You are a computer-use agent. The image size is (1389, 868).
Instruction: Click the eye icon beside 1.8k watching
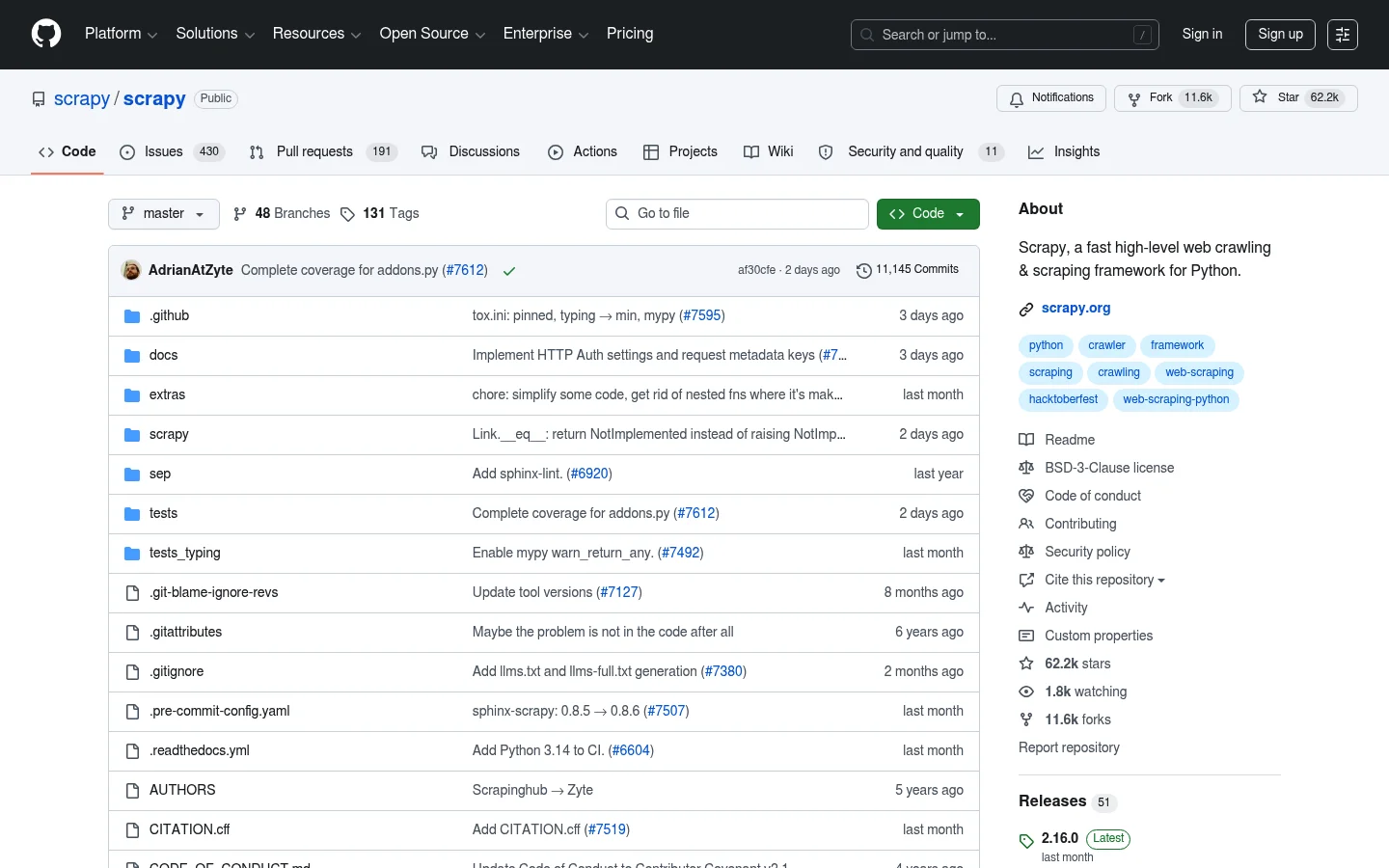tap(1026, 692)
